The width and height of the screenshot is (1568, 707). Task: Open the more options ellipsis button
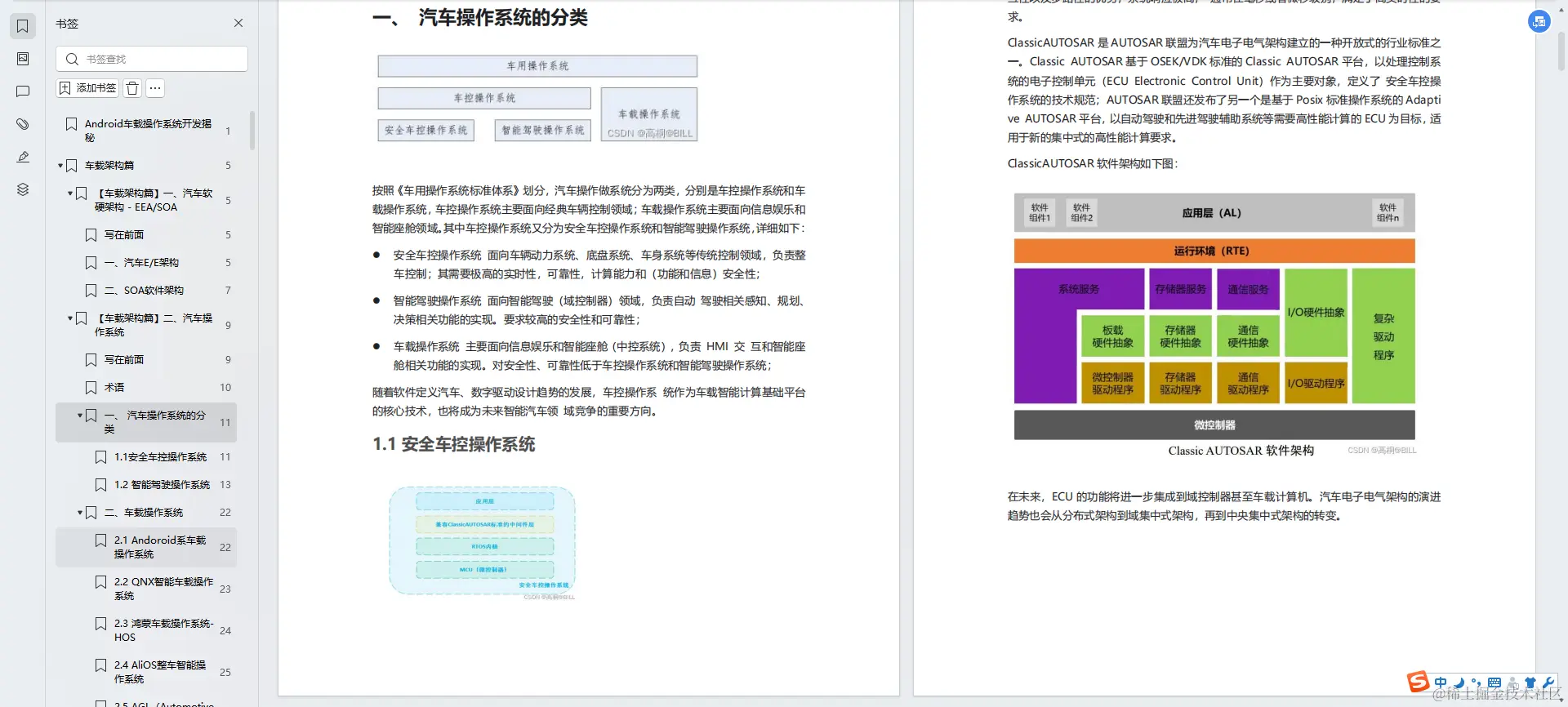(x=155, y=88)
